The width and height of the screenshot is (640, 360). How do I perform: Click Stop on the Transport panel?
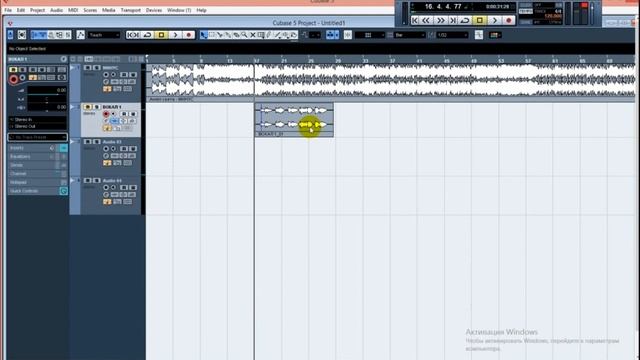(x=480, y=20)
